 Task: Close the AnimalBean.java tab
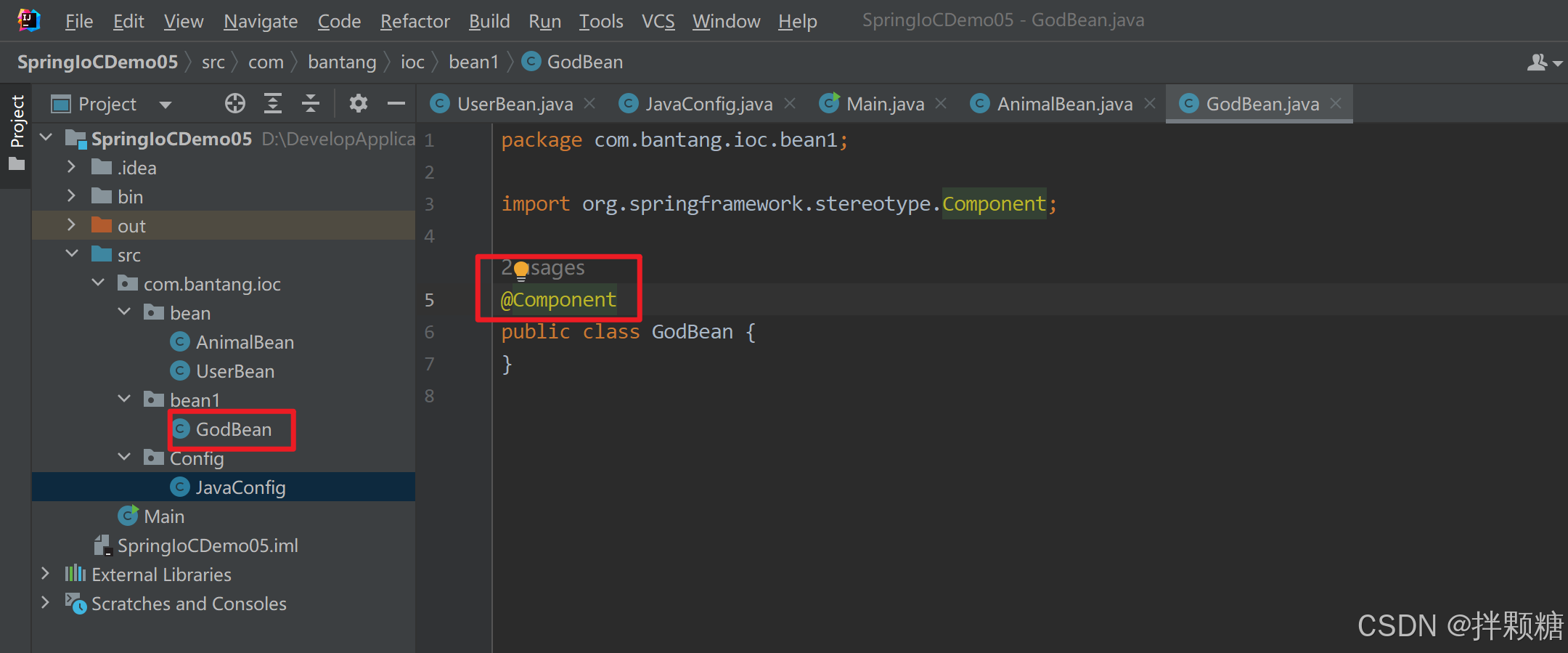[x=1150, y=104]
